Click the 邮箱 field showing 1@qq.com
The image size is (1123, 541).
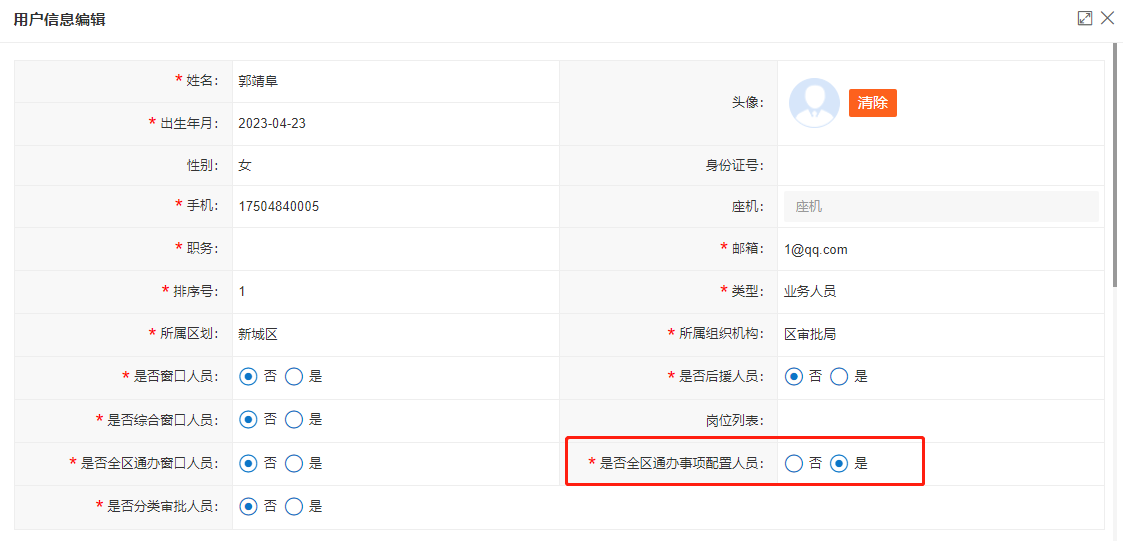938,250
